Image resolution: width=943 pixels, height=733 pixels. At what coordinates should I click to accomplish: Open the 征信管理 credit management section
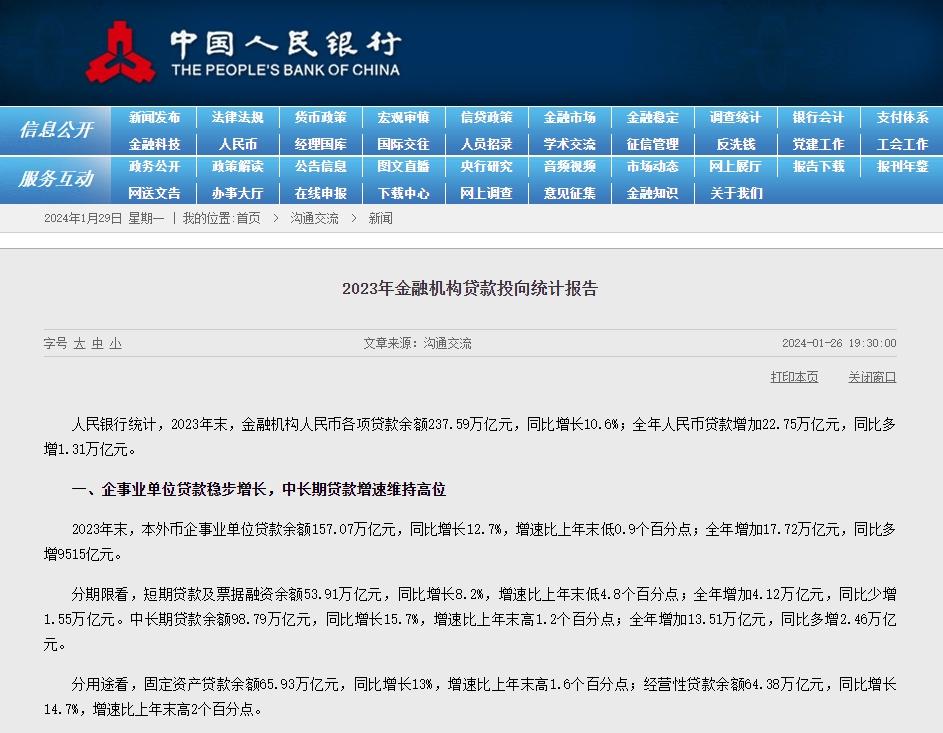pos(652,143)
